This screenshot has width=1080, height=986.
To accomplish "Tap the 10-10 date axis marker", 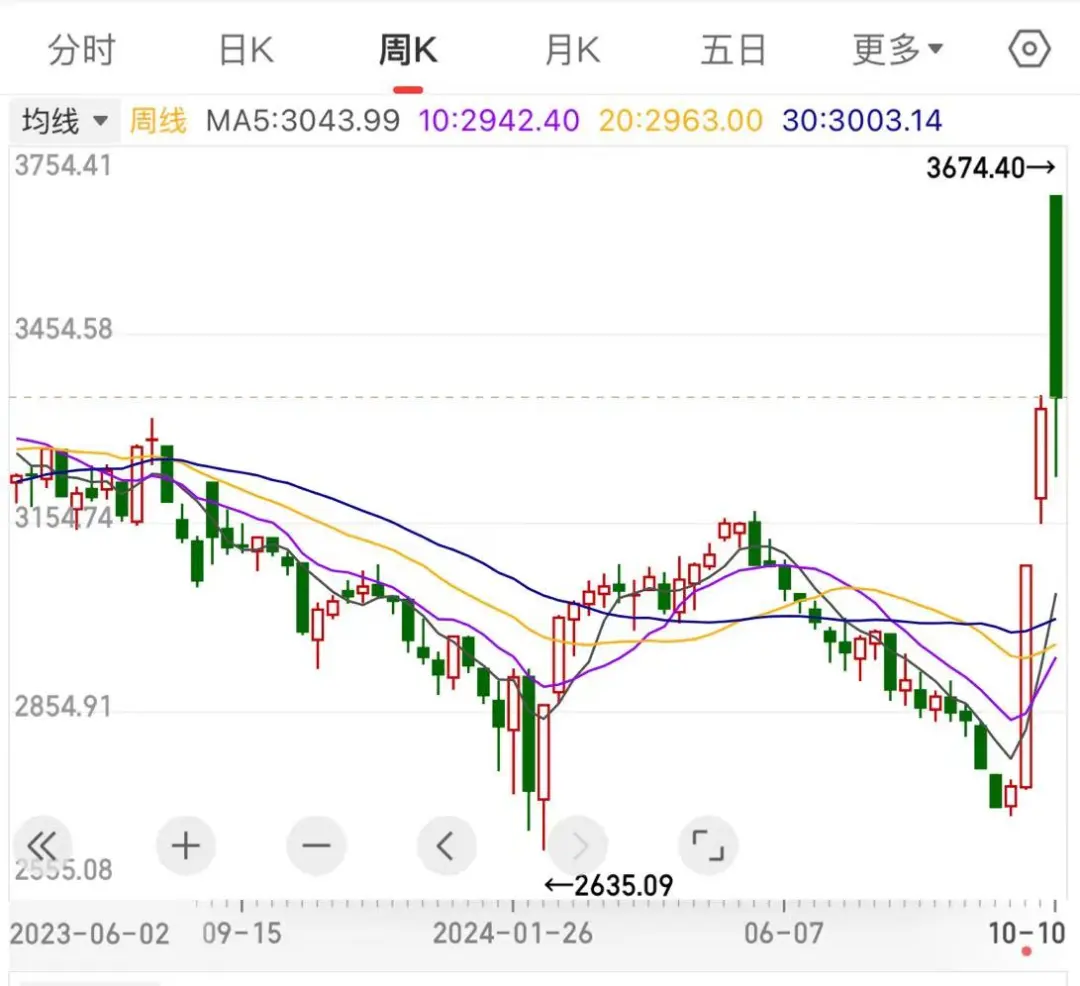I will pyautogui.click(x=1026, y=934).
